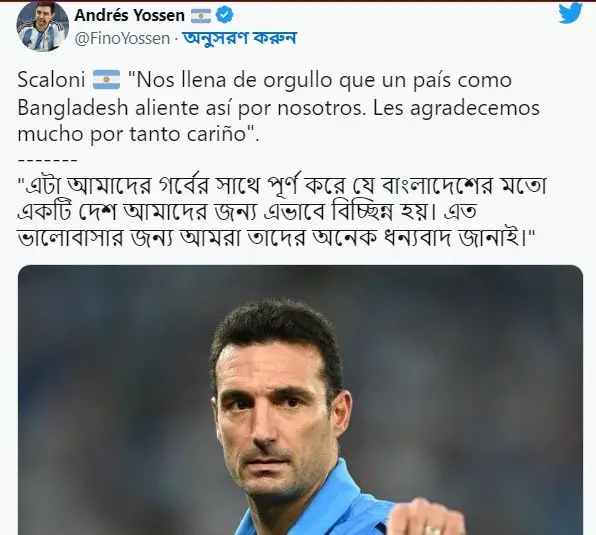Click the Twitter bird logo

tap(570, 13)
